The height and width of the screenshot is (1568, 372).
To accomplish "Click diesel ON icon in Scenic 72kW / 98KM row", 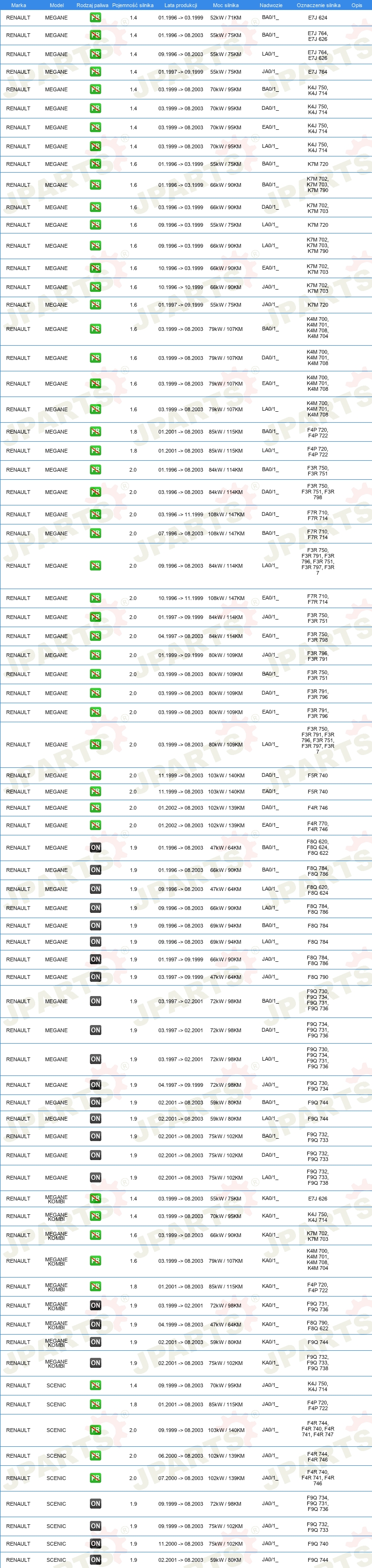I will coord(96,1503).
